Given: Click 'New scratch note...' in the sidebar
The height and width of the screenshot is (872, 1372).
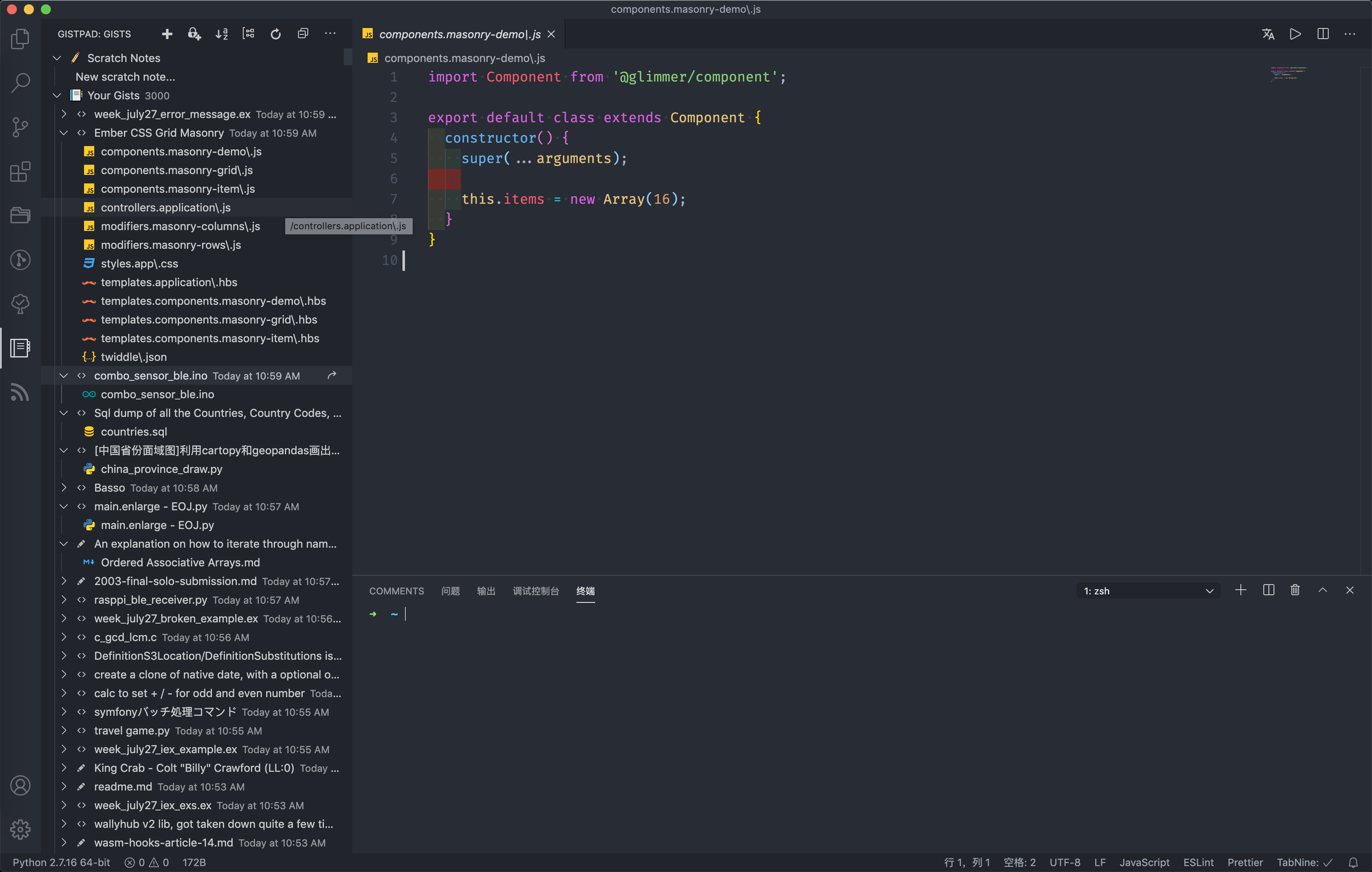Looking at the screenshot, I should [124, 76].
